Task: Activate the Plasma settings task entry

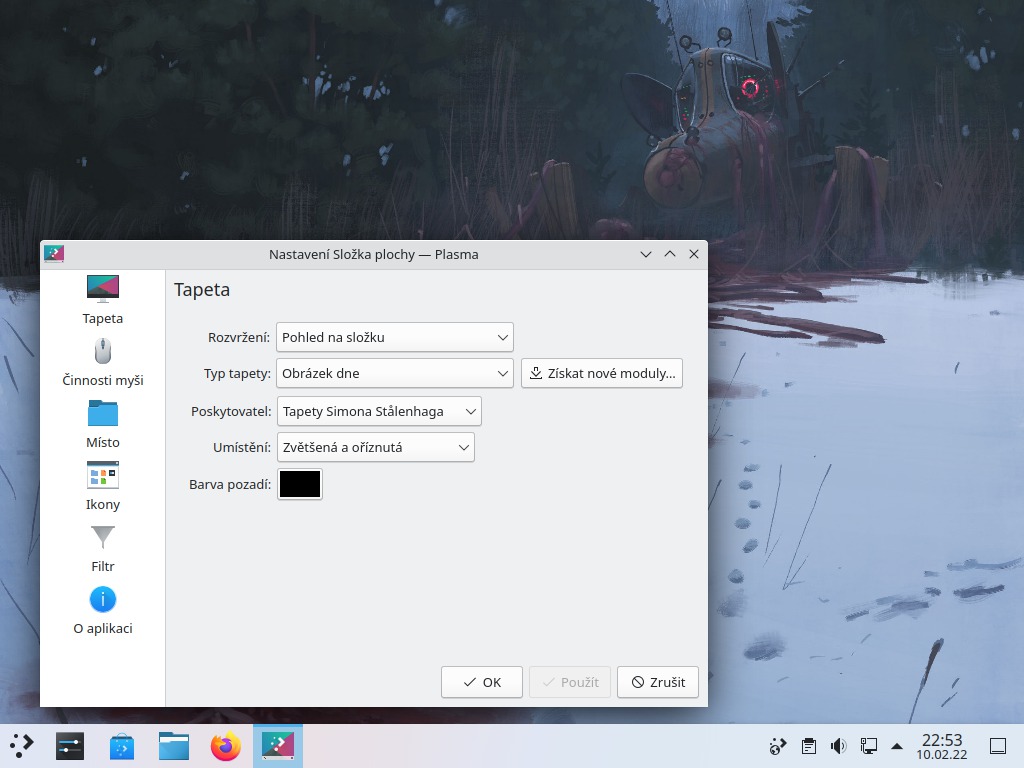Action: (278, 746)
